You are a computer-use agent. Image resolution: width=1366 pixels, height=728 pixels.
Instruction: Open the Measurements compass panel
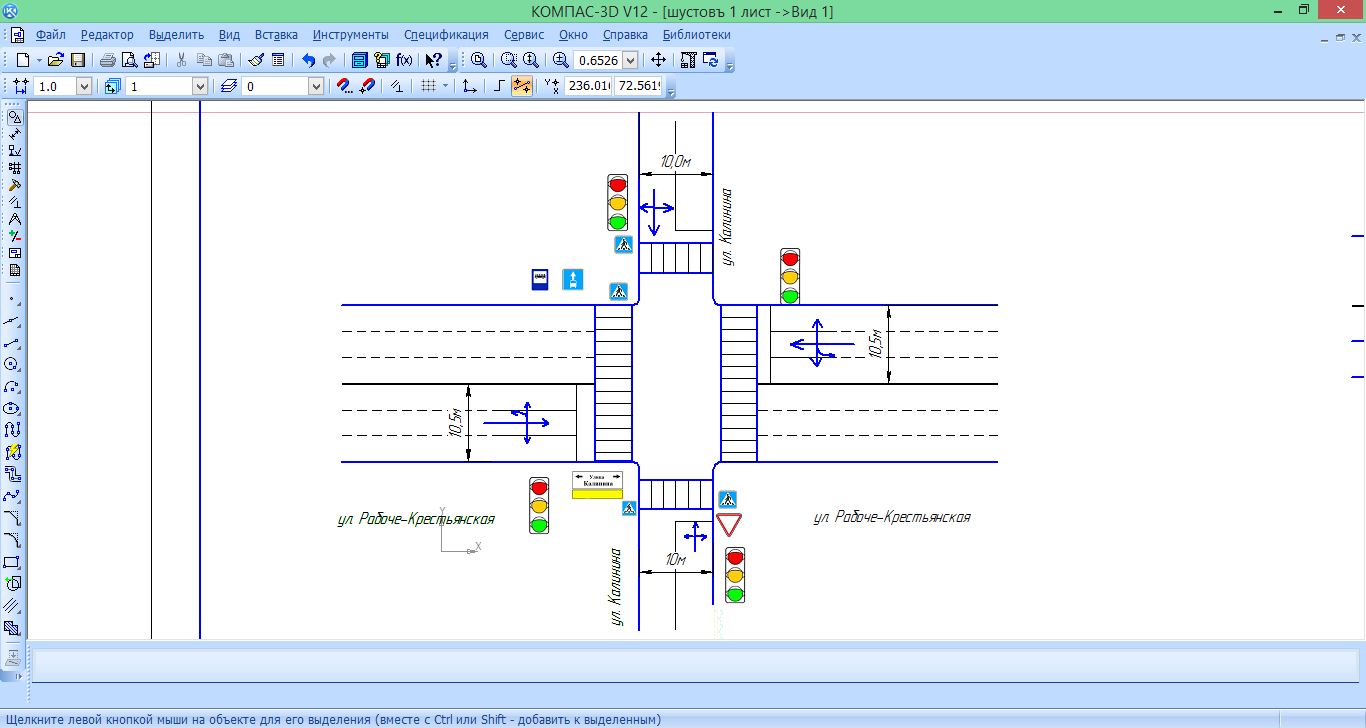tap(14, 219)
